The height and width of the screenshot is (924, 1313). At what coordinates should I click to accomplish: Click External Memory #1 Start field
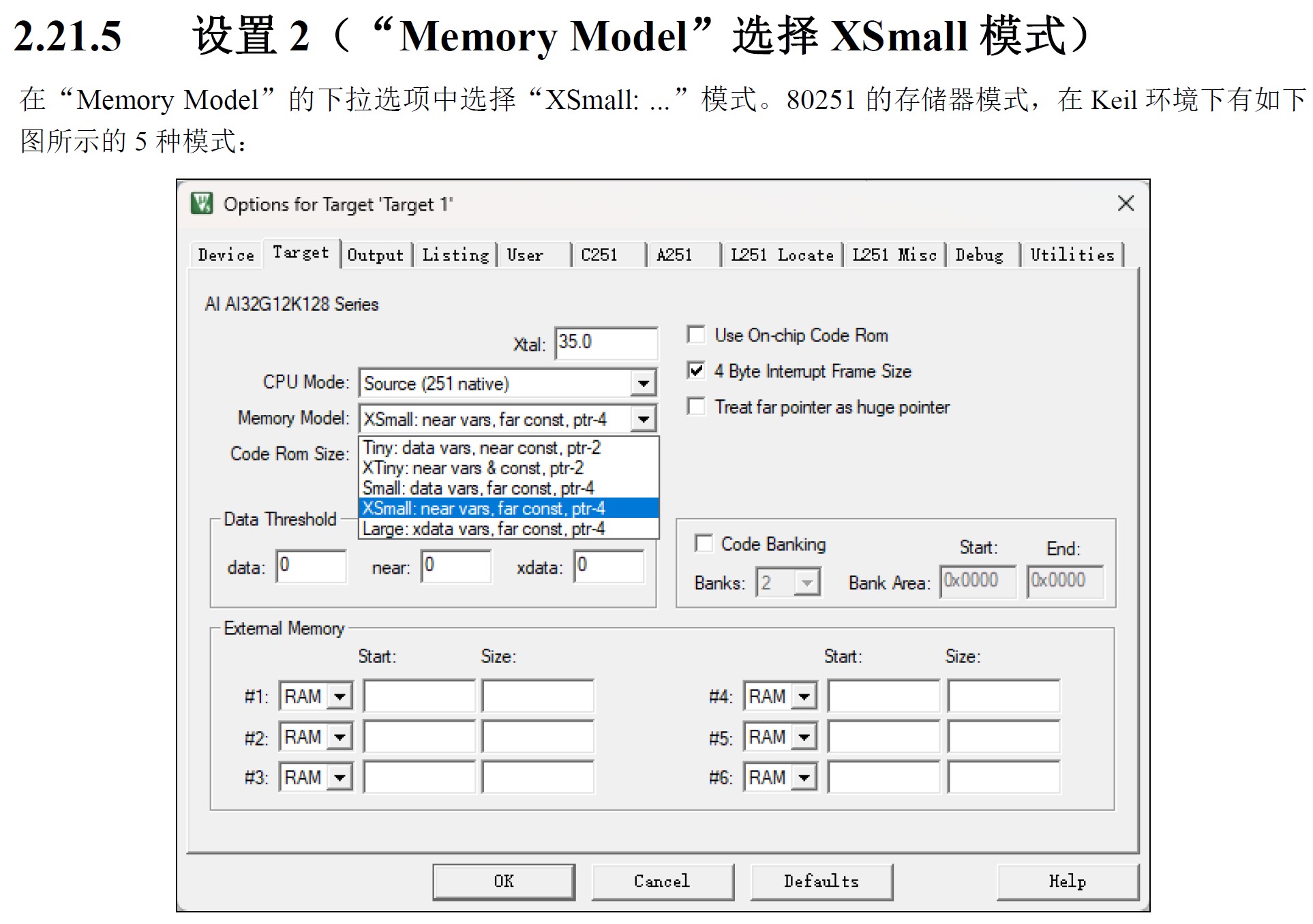pos(419,696)
